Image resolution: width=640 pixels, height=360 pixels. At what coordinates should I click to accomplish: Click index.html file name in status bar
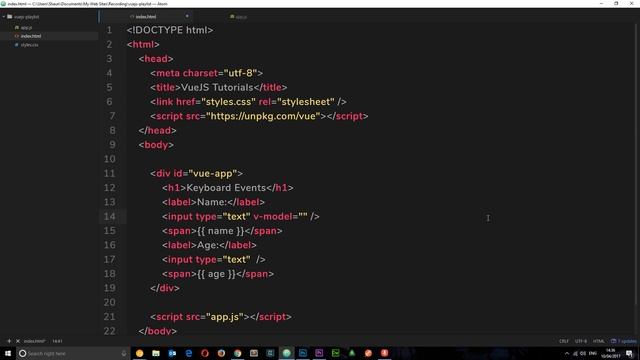[x=34, y=341]
